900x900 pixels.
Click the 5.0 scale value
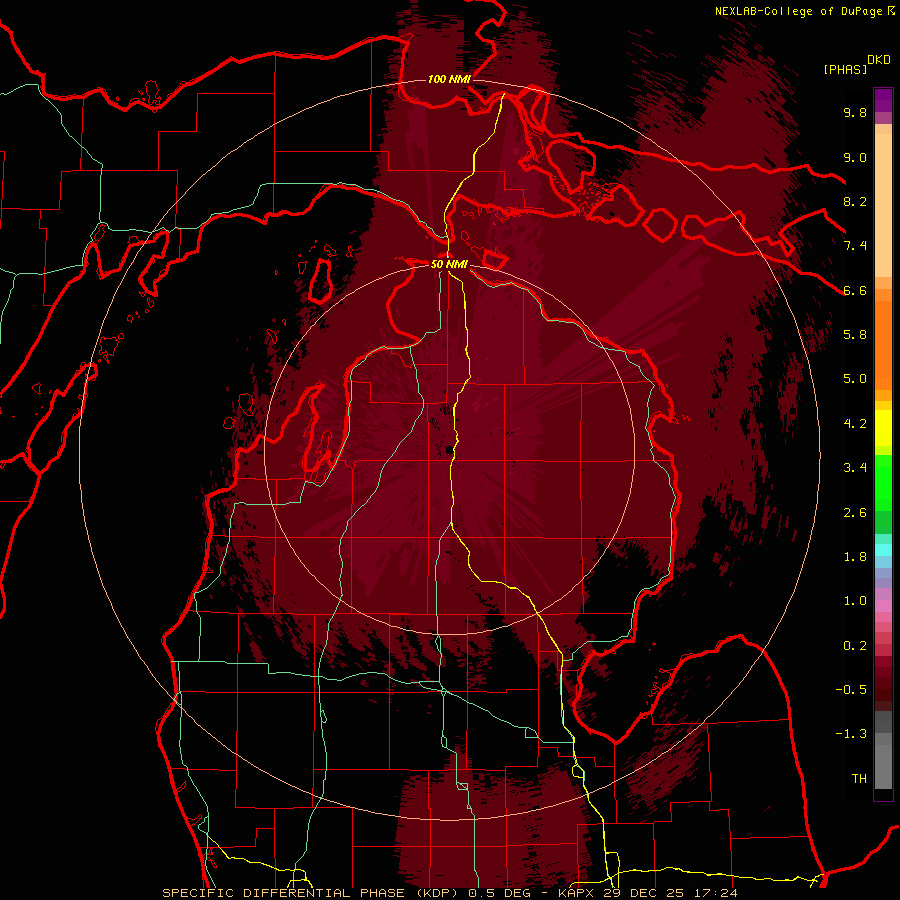click(855, 379)
